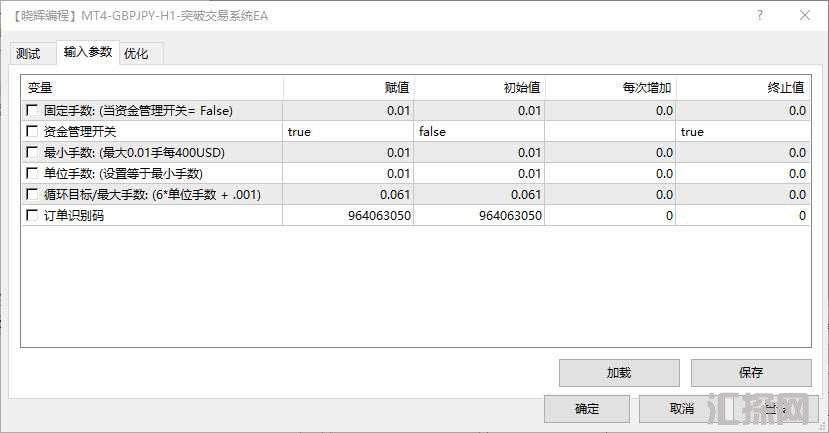Screen dimensions: 829x433
Task: Enable the 资金管理开关 checkbox
Action: (32, 131)
